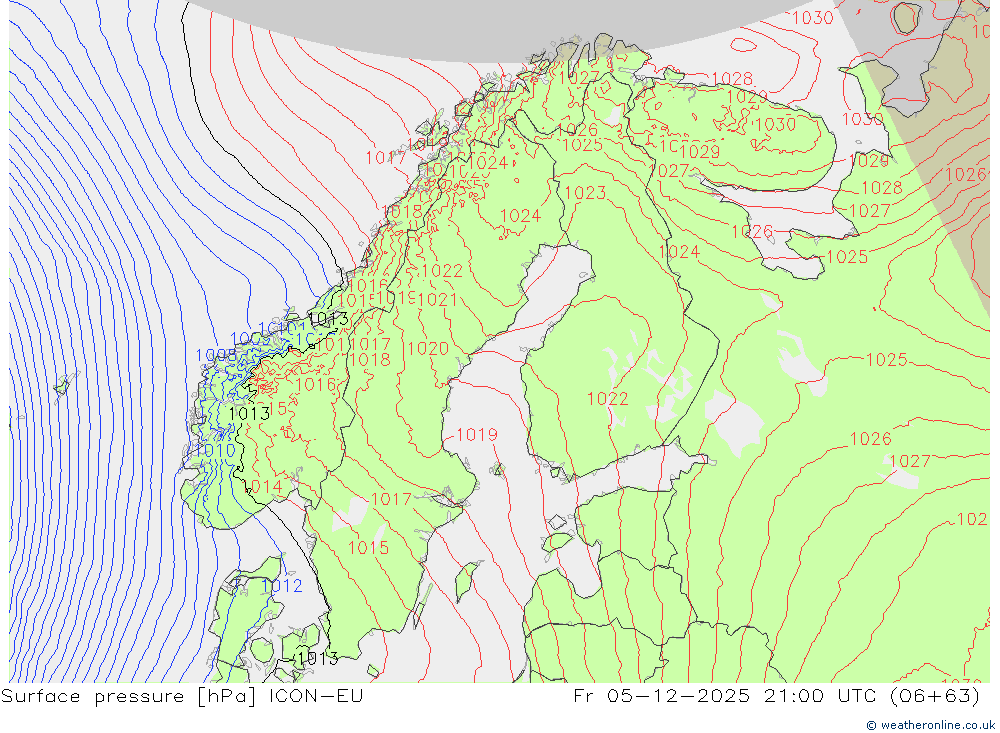Click the black 1013 label over Denmark

[318, 658]
